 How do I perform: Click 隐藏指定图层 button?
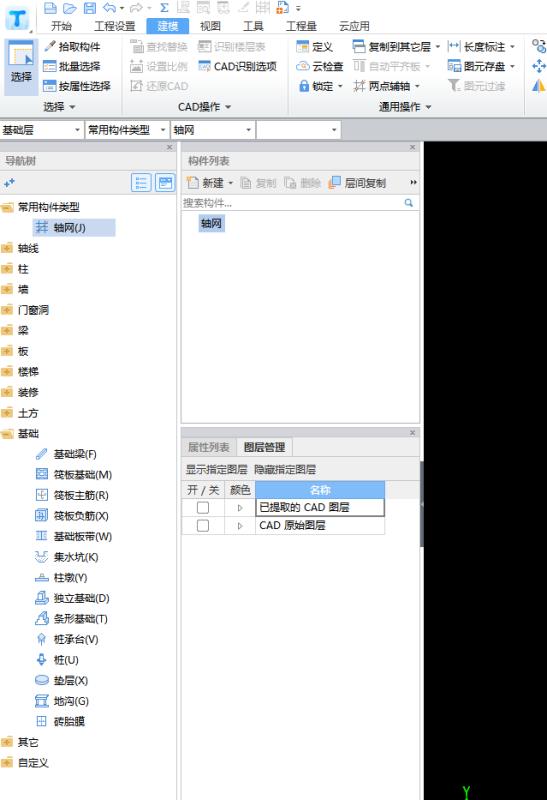click(285, 470)
